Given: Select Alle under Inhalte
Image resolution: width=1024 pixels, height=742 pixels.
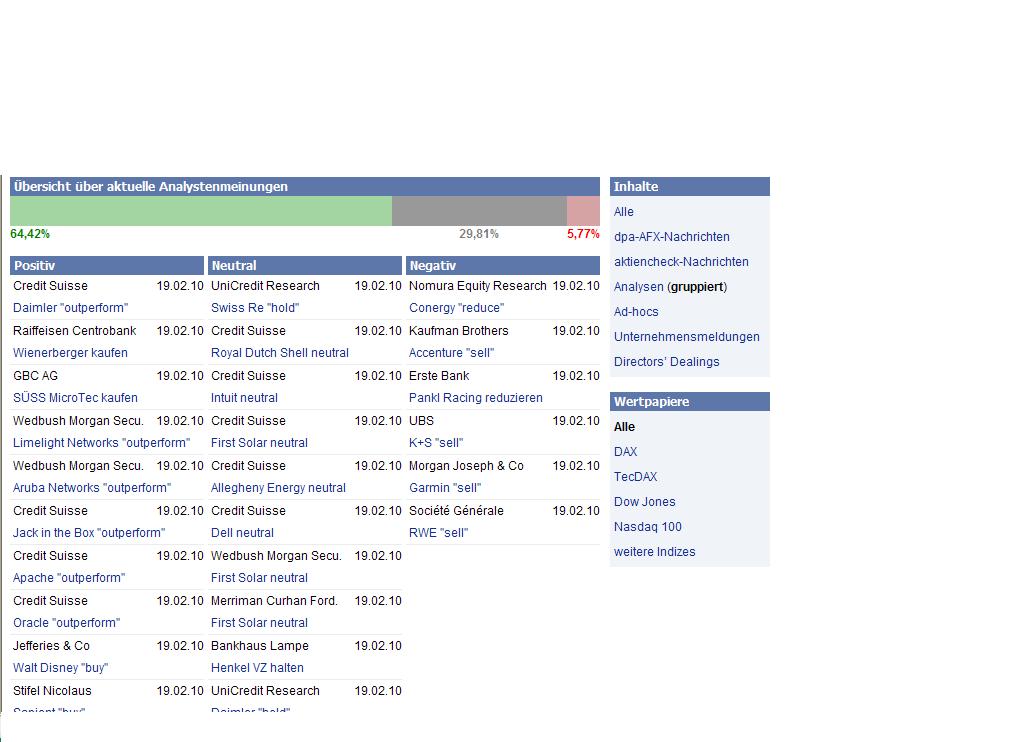Looking at the screenshot, I should pos(624,212).
